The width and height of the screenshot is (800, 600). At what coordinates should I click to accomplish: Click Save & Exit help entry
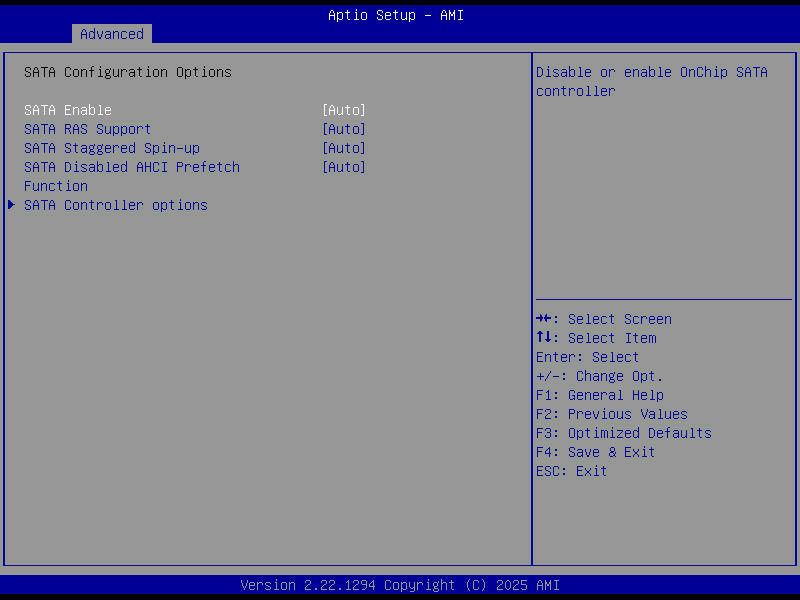click(x=595, y=452)
